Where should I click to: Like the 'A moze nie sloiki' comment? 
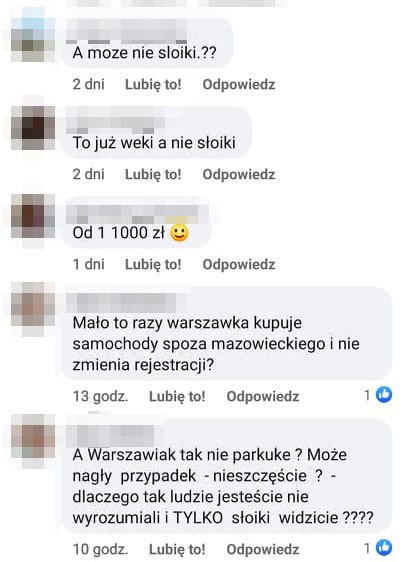(x=153, y=85)
